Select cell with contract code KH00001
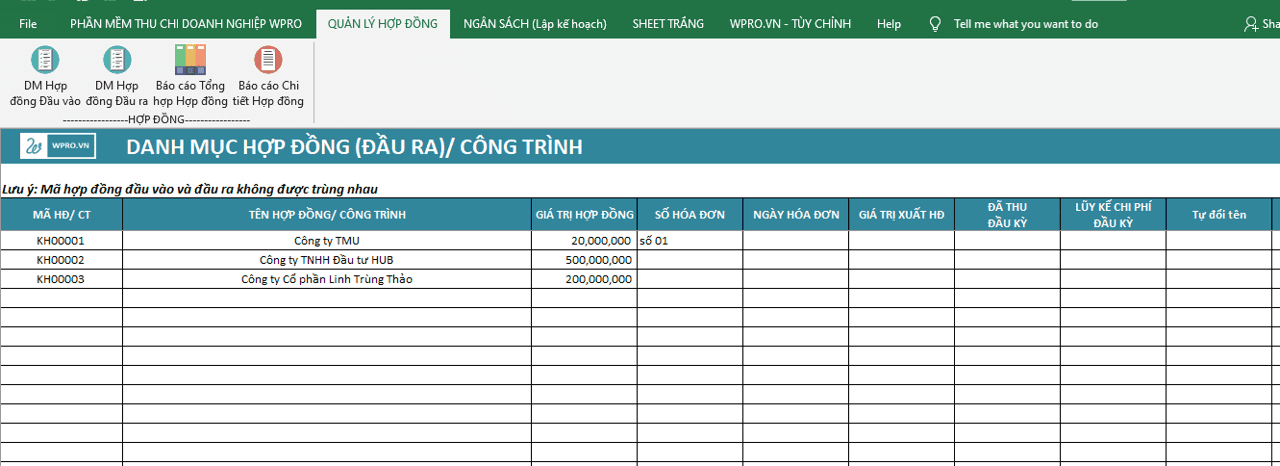This screenshot has height=466, width=1280. (x=61, y=241)
